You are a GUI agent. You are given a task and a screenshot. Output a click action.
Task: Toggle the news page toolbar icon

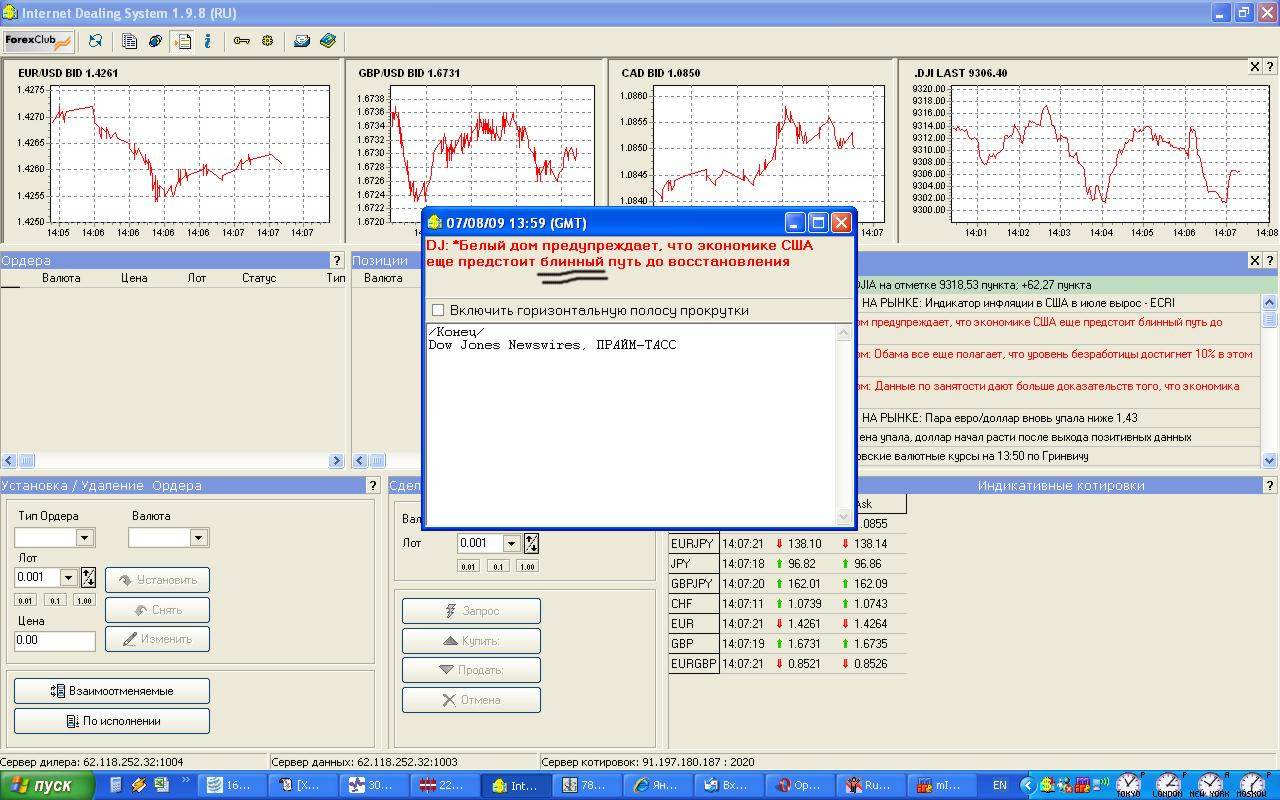tap(182, 41)
